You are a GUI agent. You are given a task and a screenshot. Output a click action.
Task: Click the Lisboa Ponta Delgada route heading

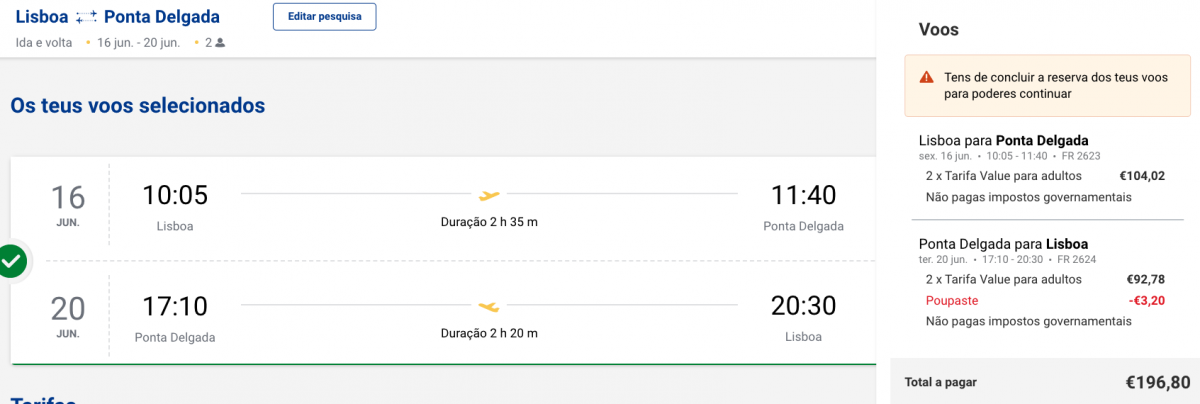point(118,17)
